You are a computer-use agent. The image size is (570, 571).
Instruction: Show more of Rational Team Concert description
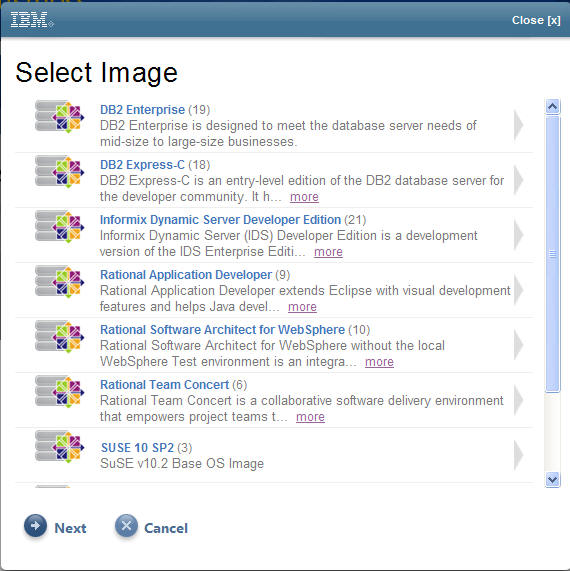[x=310, y=417]
